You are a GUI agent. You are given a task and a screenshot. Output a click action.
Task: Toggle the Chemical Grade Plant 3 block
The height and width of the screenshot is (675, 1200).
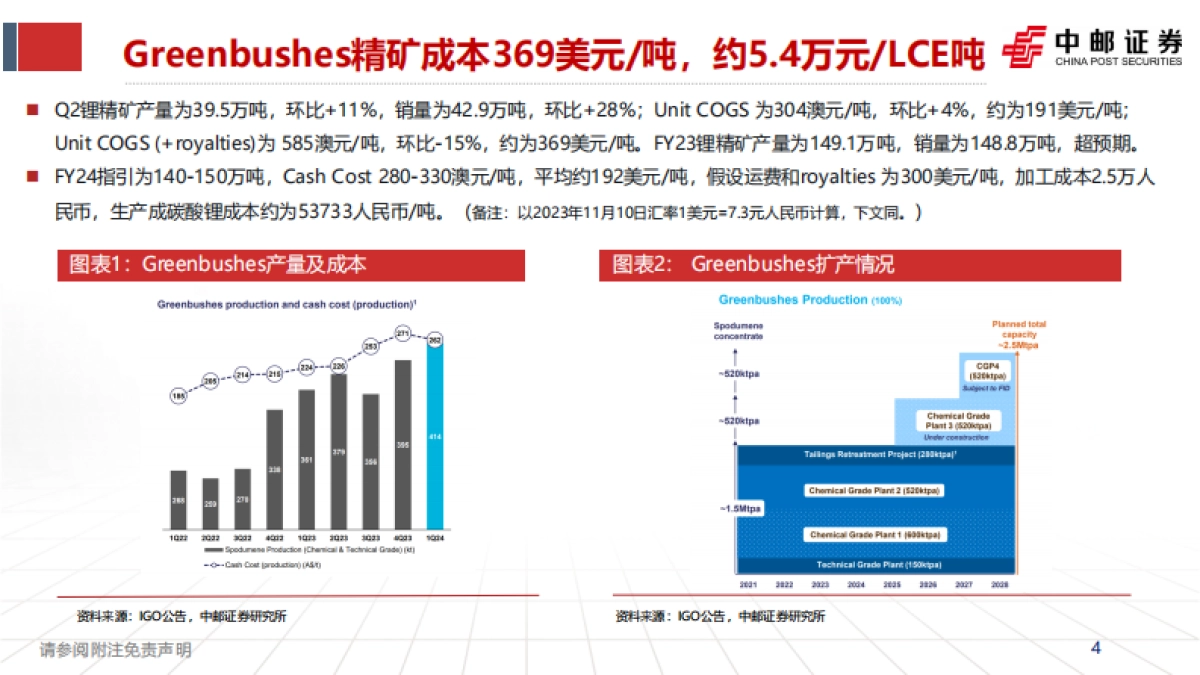pos(958,420)
